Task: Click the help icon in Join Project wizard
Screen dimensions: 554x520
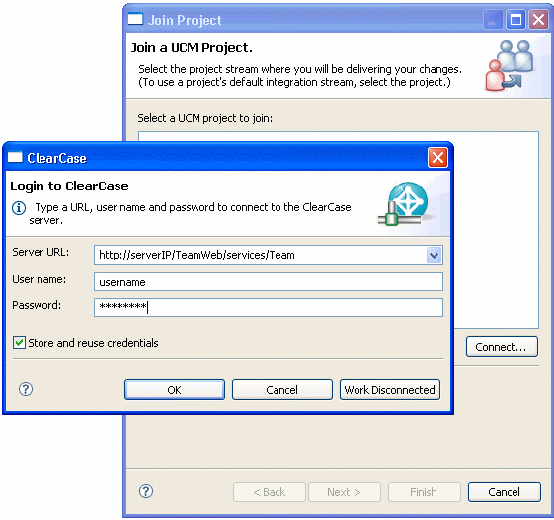Action: point(146,491)
